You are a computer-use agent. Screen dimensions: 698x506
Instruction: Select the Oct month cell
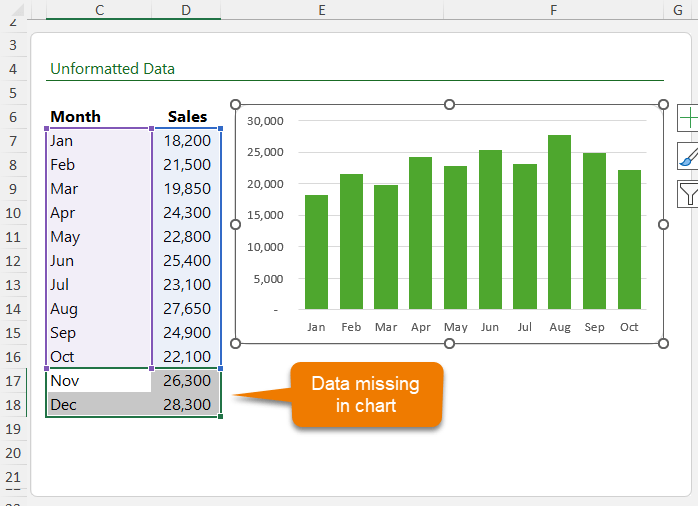click(x=99, y=357)
